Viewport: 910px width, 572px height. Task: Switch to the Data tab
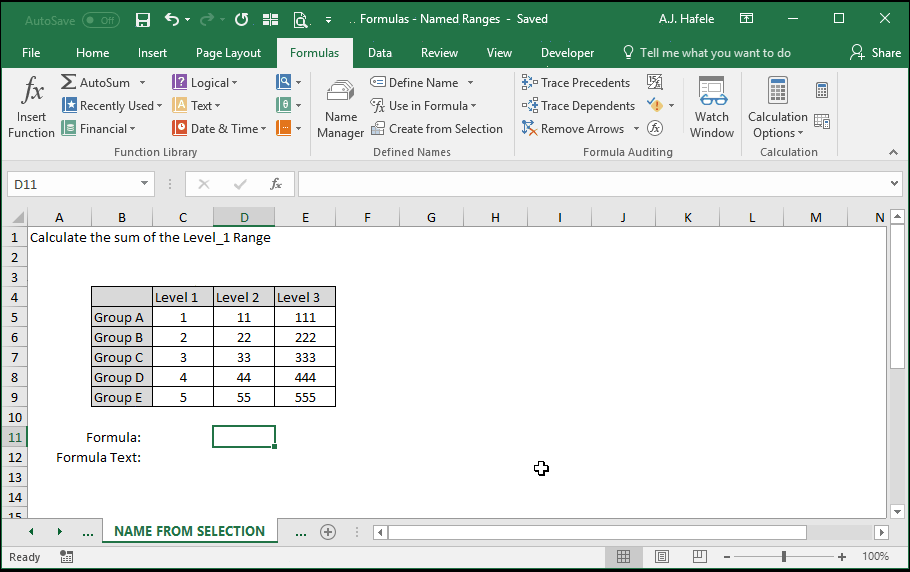pos(380,53)
